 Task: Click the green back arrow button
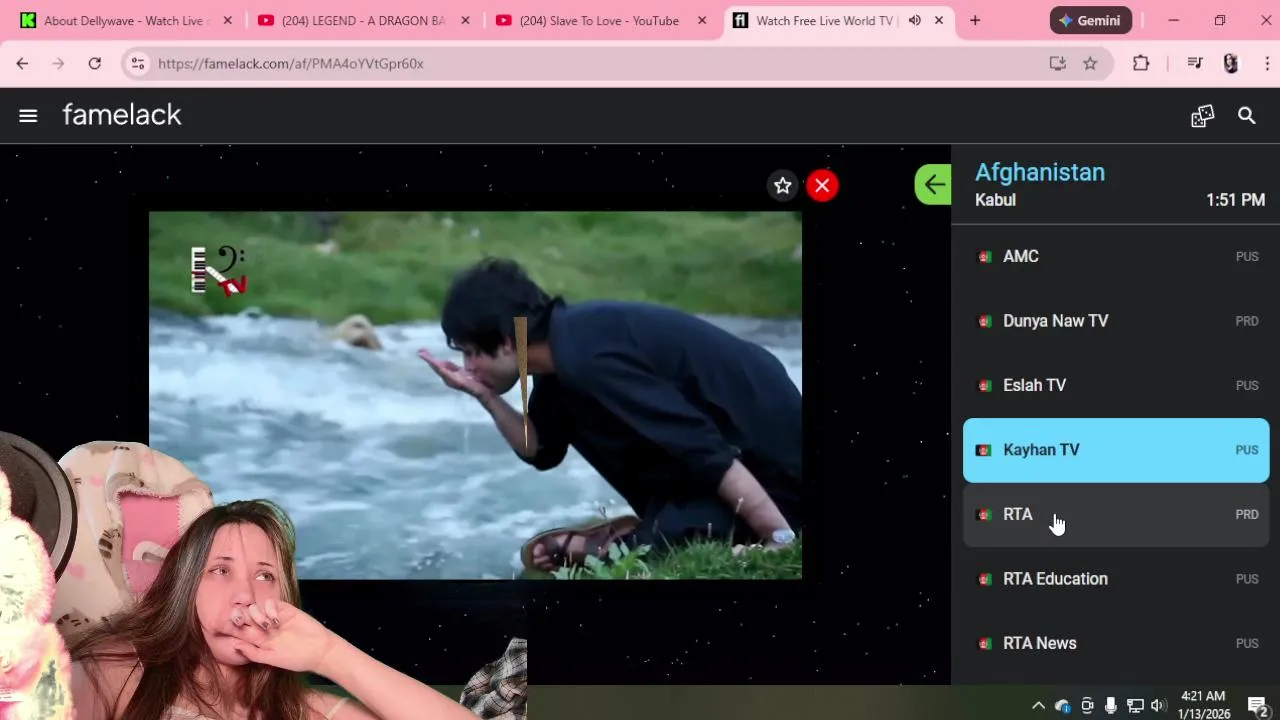point(933,184)
